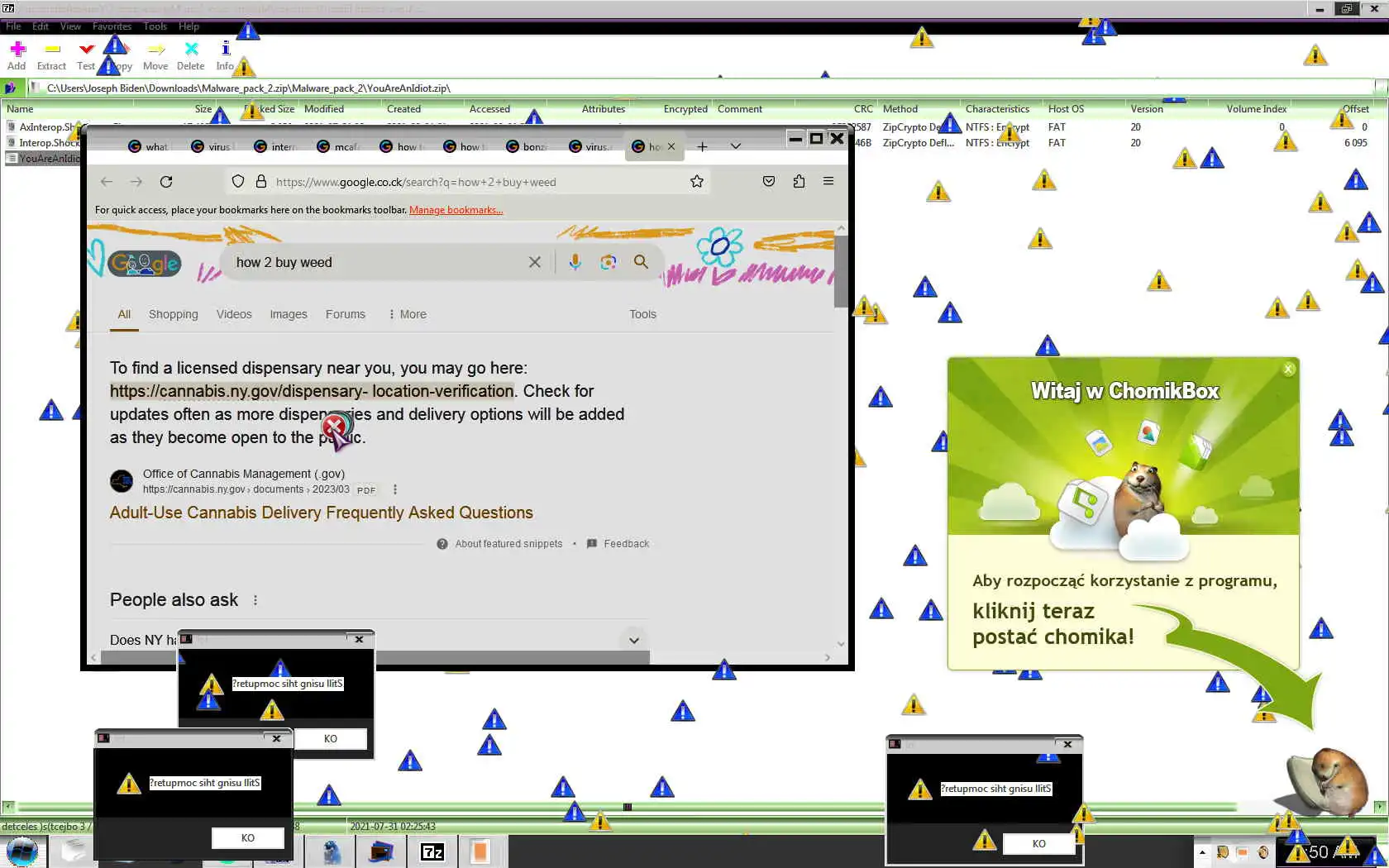Click the Info icon in 7-Zip toolbar
Viewport: 1389px width, 868px height.
tap(225, 49)
